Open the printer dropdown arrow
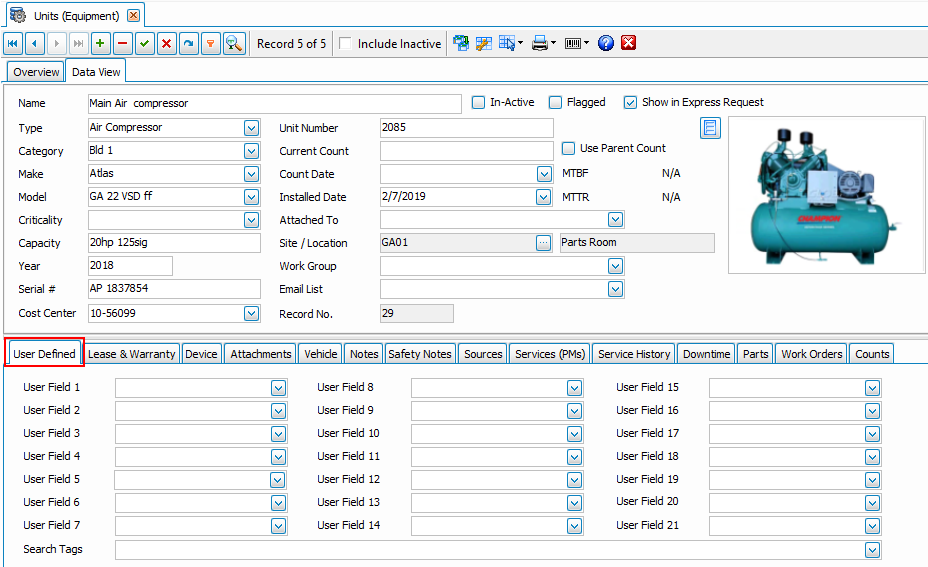 click(553, 43)
